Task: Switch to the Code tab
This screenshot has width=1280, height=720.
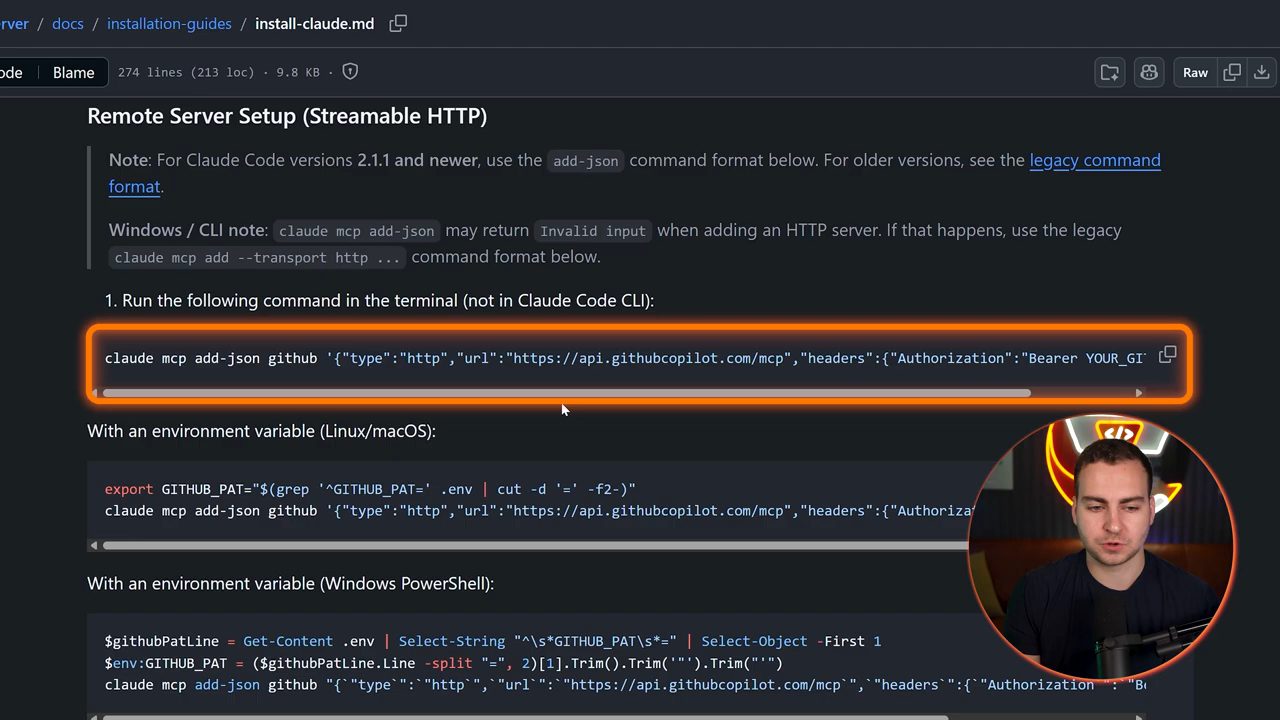Action: [11, 72]
